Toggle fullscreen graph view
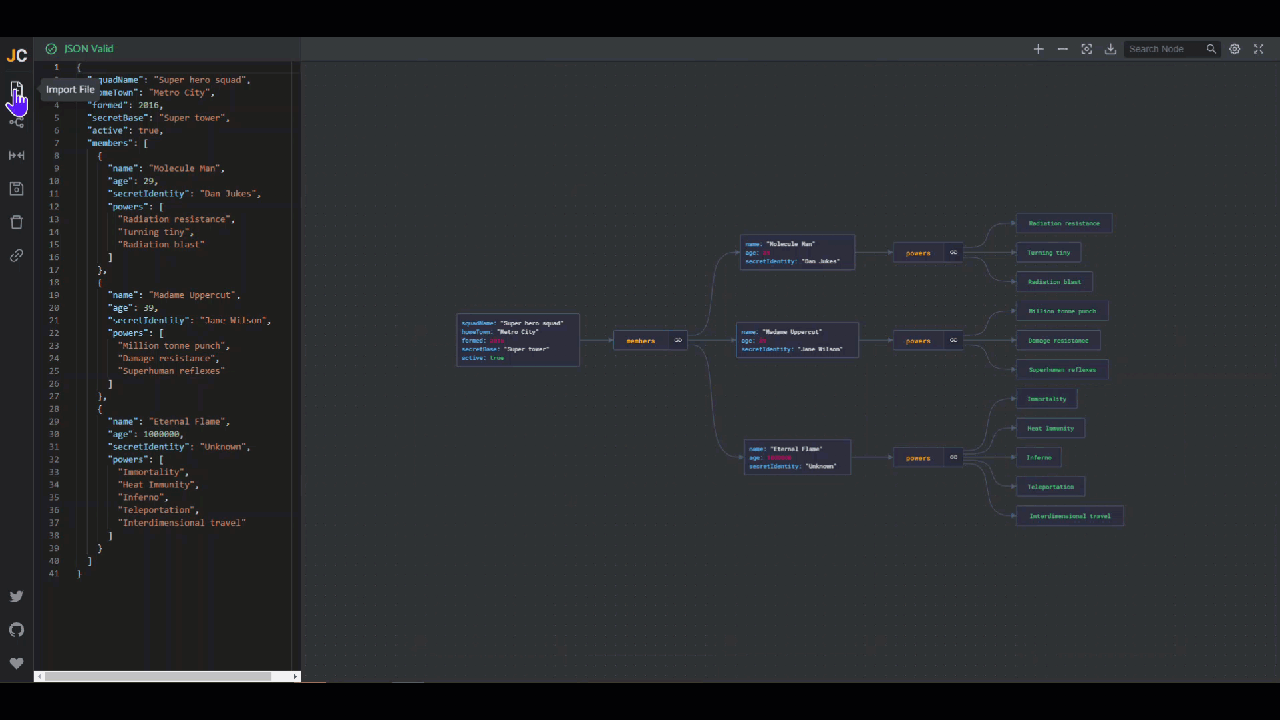 coord(1259,49)
